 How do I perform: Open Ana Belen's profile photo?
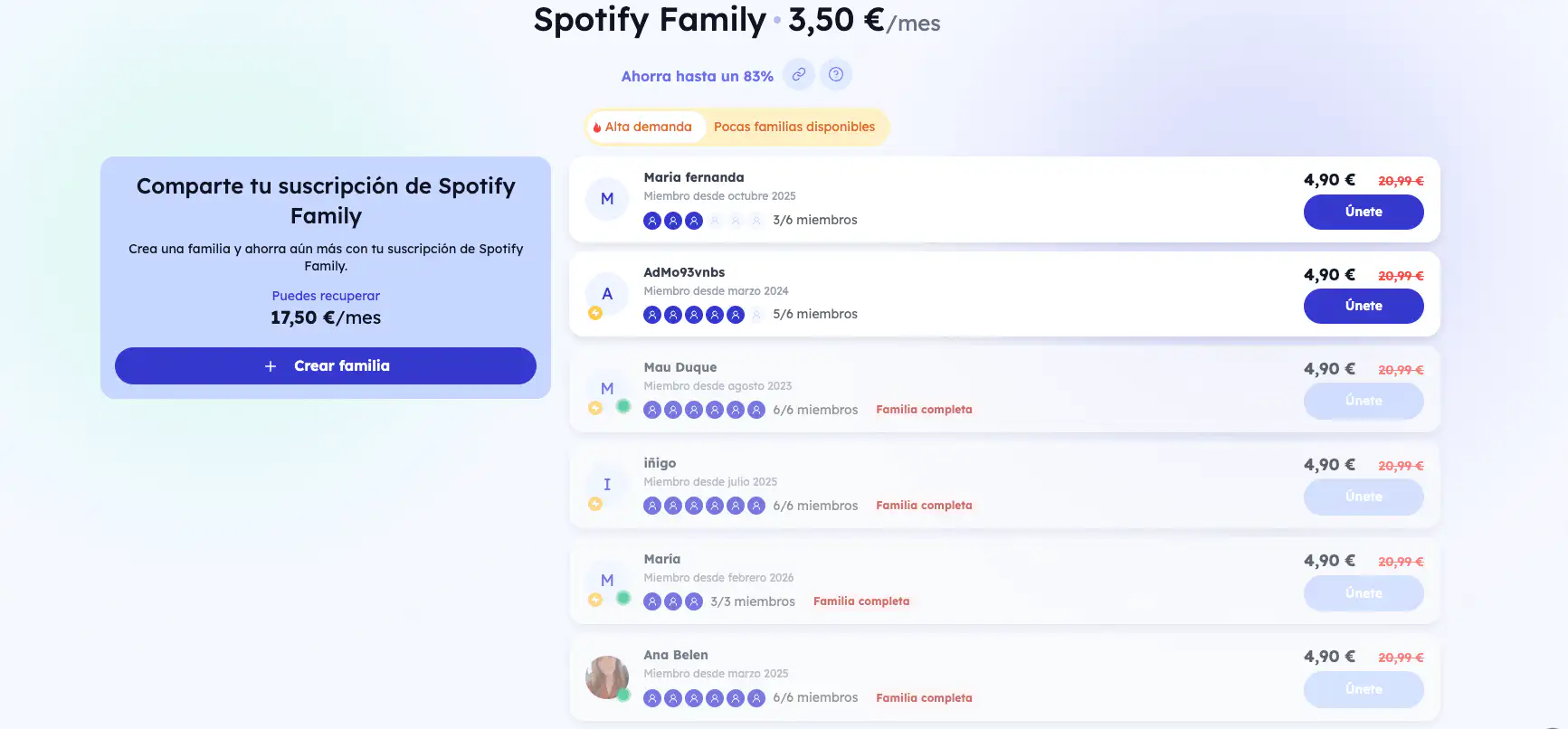[x=606, y=677]
